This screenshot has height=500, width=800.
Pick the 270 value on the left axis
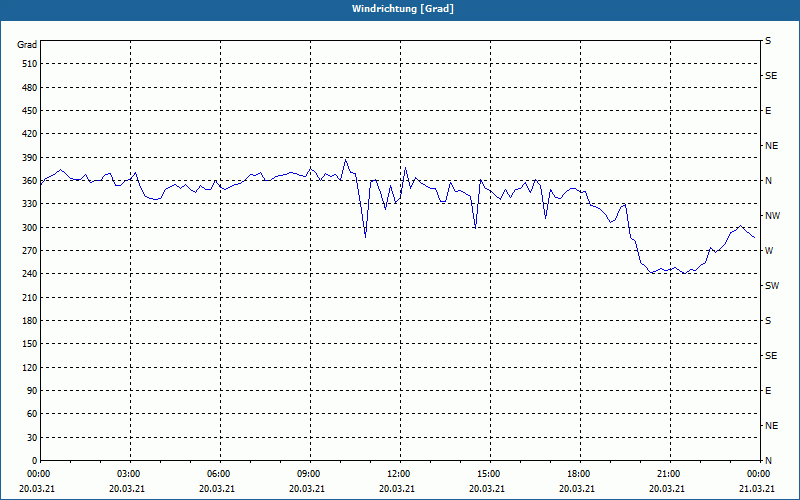pos(27,251)
